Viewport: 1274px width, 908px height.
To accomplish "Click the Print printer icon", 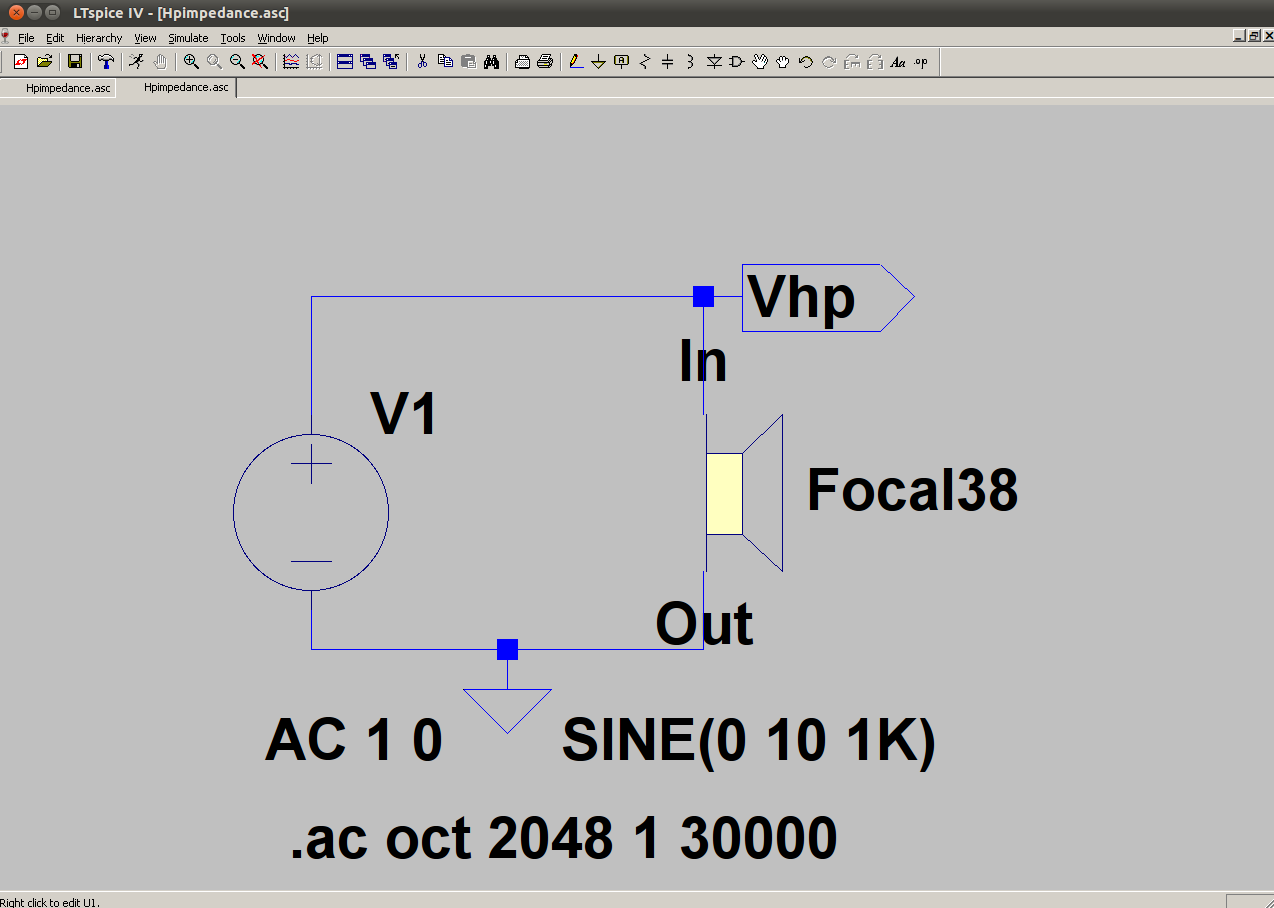I will pyautogui.click(x=545, y=62).
